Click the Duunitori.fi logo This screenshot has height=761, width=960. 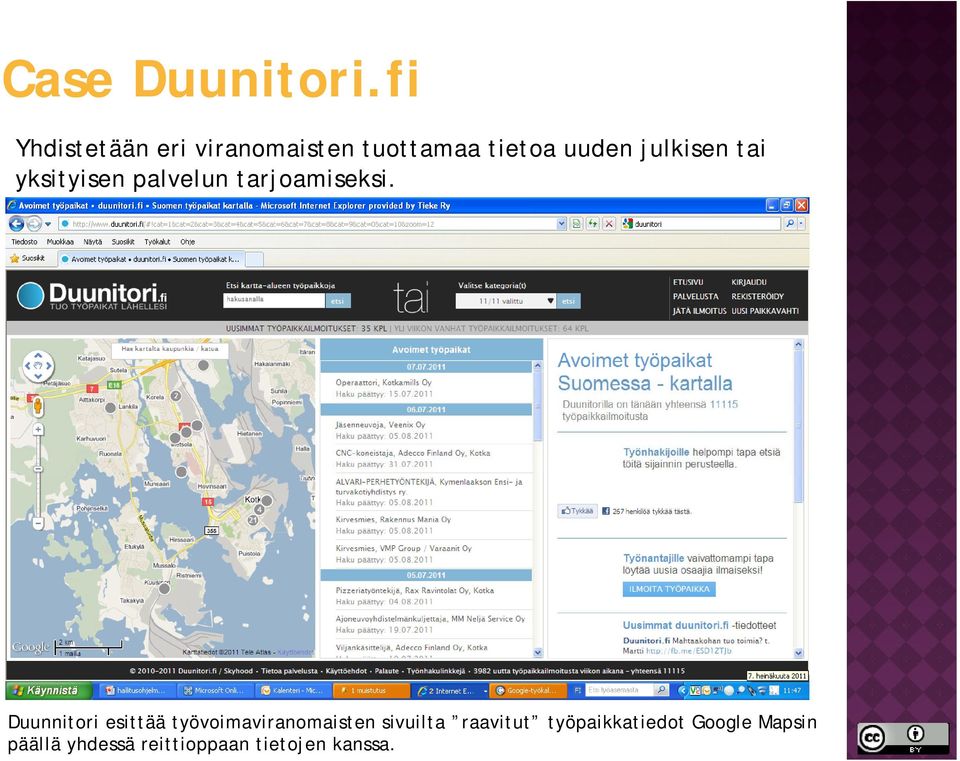pos(92,296)
